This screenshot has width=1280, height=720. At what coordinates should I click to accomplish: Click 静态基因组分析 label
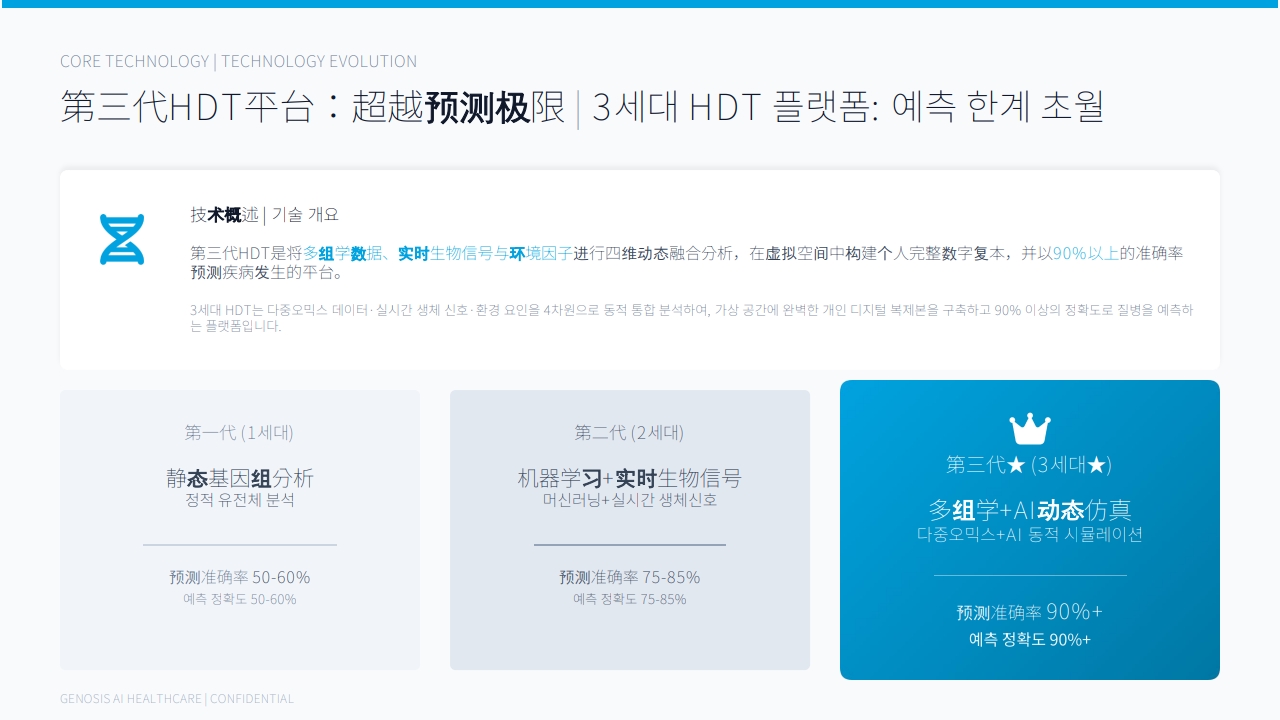[240, 478]
